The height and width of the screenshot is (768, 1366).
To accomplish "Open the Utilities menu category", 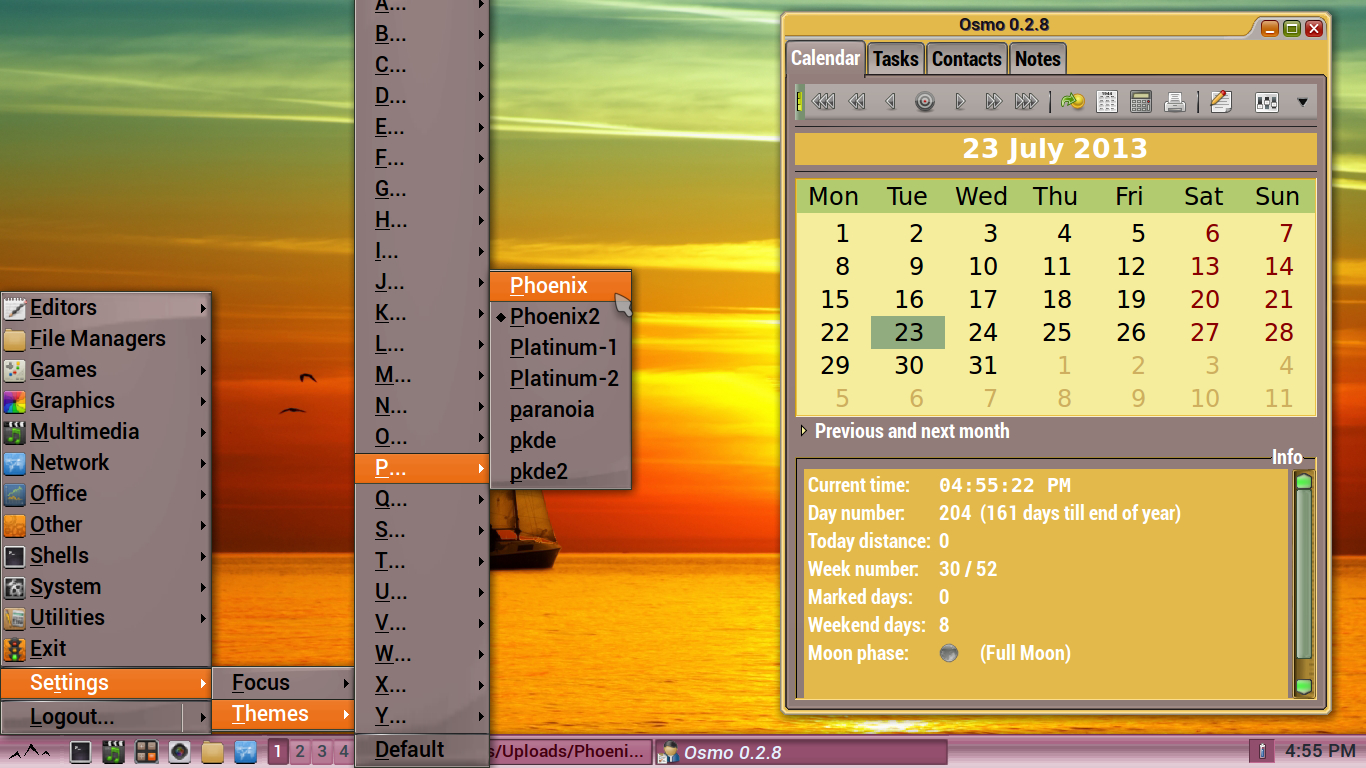I will (106, 618).
